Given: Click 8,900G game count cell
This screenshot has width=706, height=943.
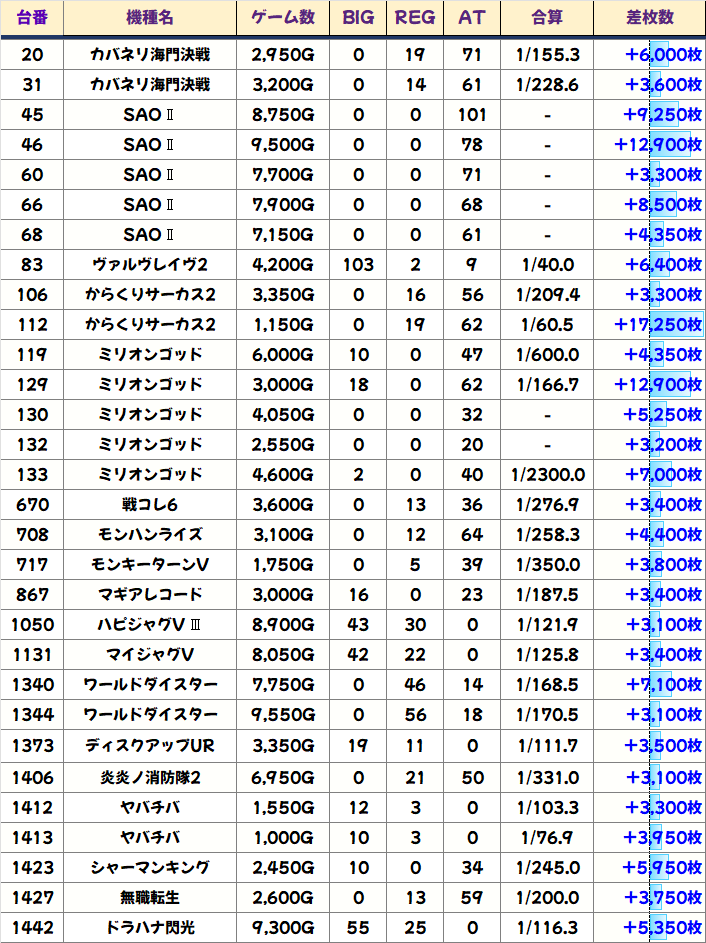Looking at the screenshot, I should (283, 625).
